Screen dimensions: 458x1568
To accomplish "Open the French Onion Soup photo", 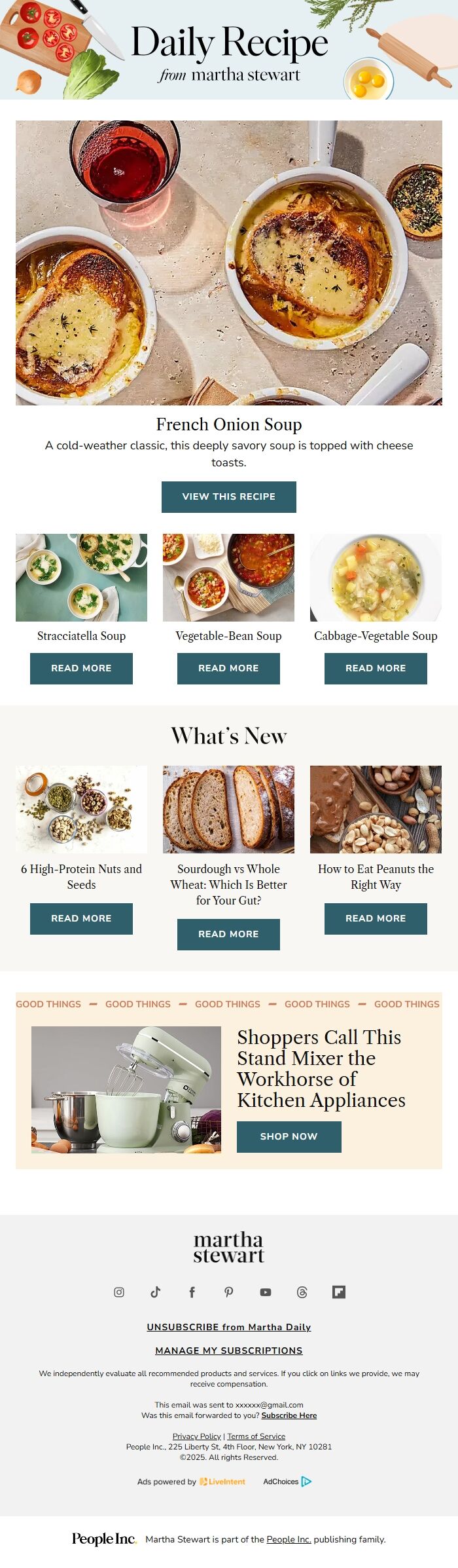I will tap(229, 263).
